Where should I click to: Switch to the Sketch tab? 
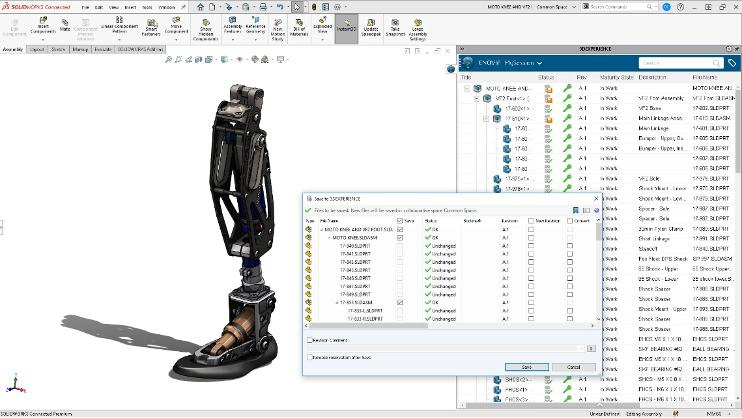(x=58, y=49)
